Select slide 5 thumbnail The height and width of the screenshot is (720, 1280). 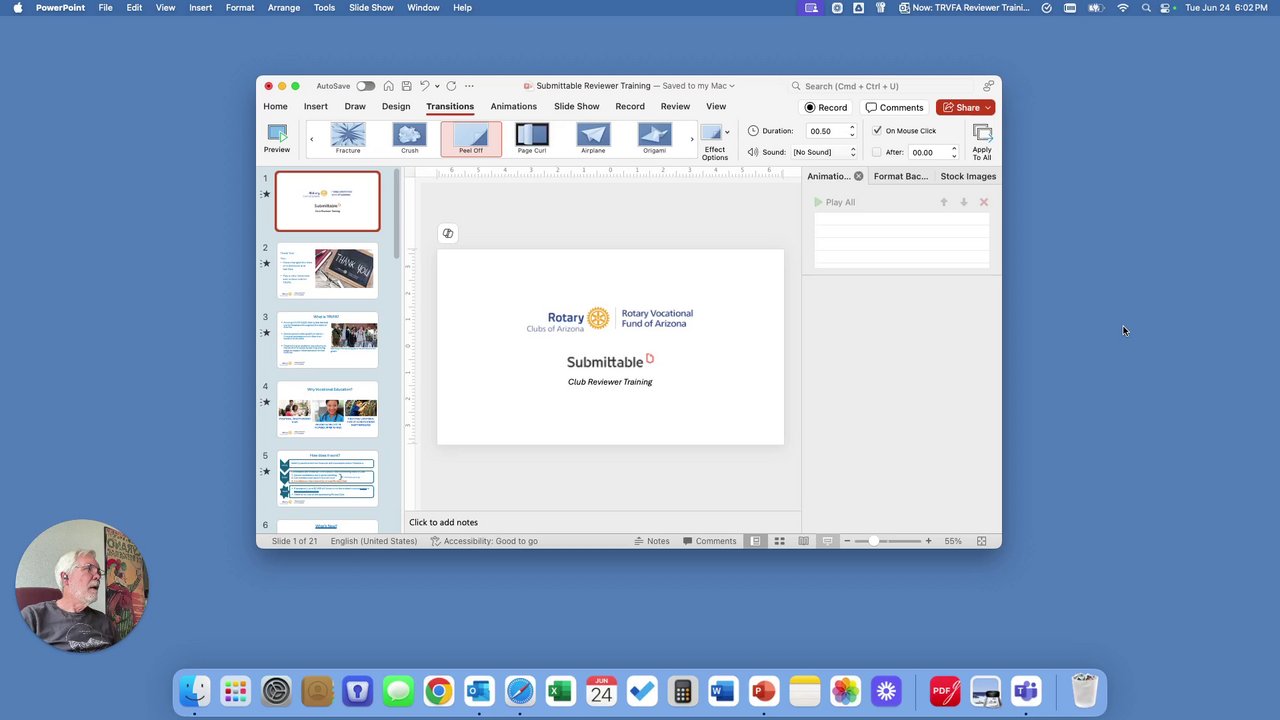coord(328,479)
